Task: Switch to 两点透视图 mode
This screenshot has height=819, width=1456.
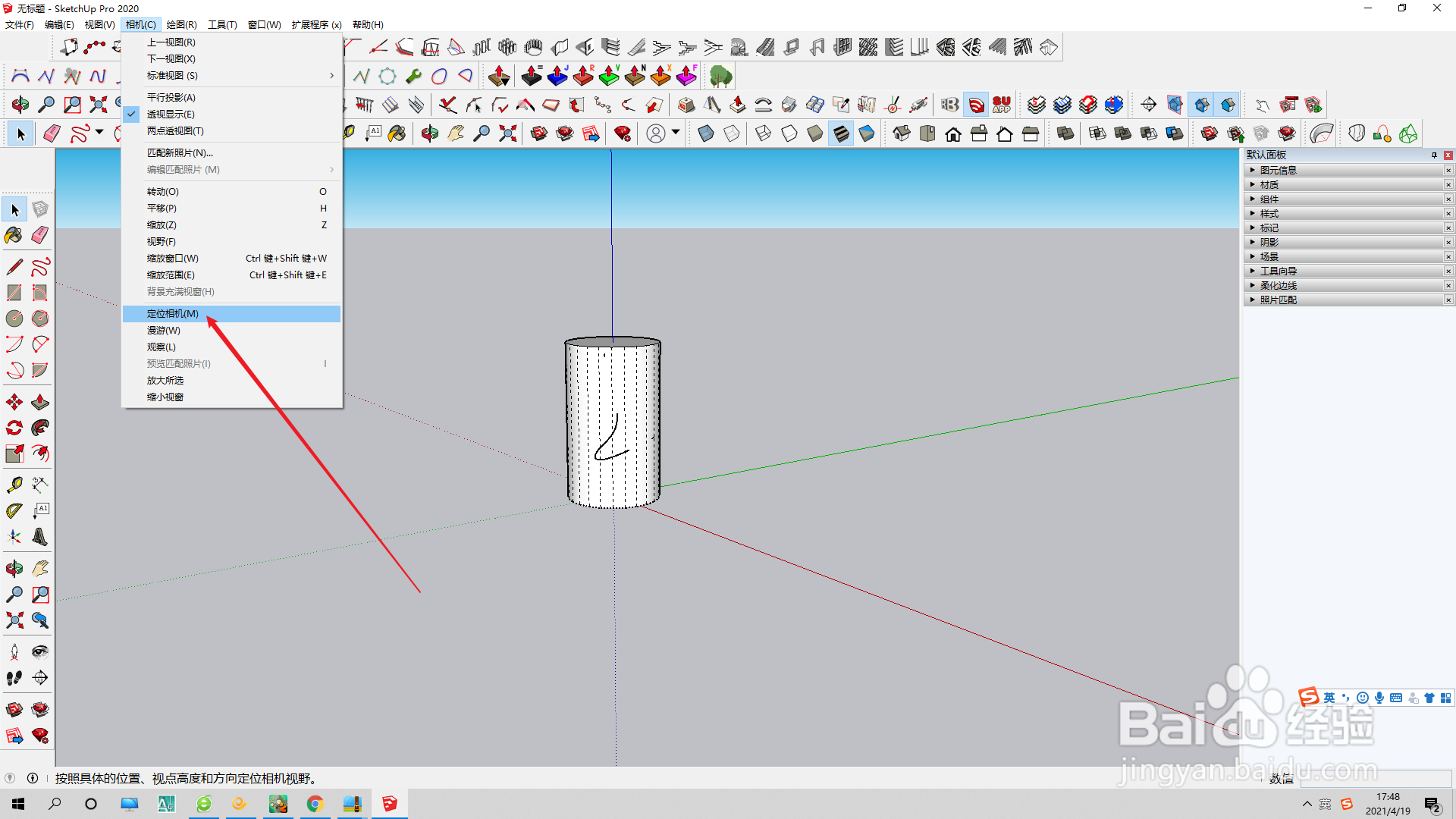Action: 175,131
